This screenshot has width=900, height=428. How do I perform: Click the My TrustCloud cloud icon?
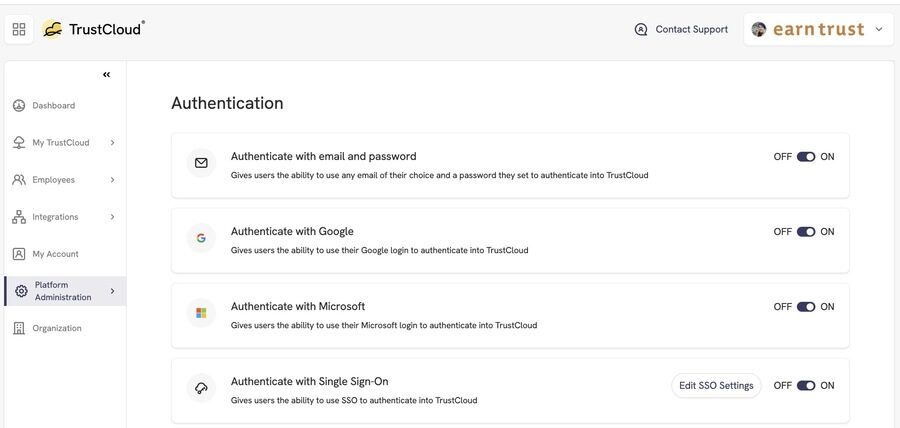(19, 143)
